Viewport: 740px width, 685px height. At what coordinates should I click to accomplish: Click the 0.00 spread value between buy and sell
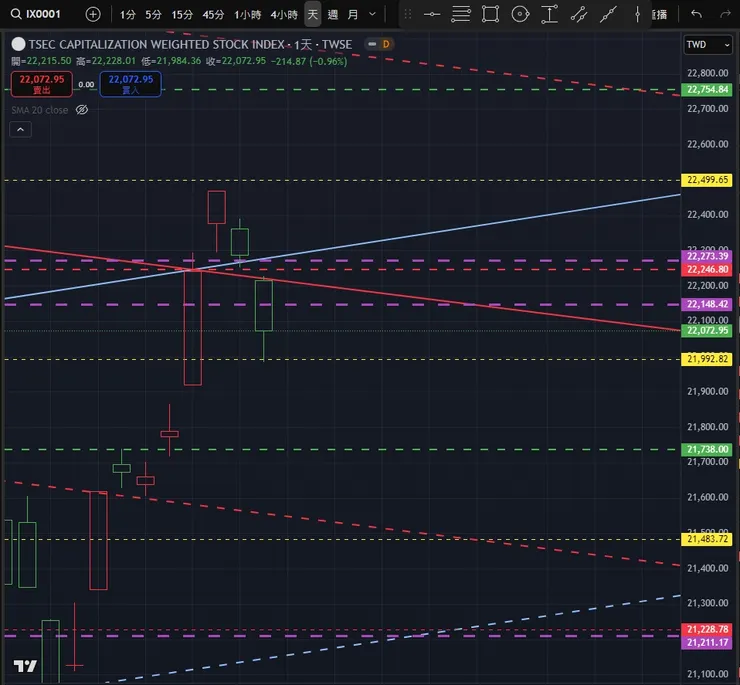point(86,85)
